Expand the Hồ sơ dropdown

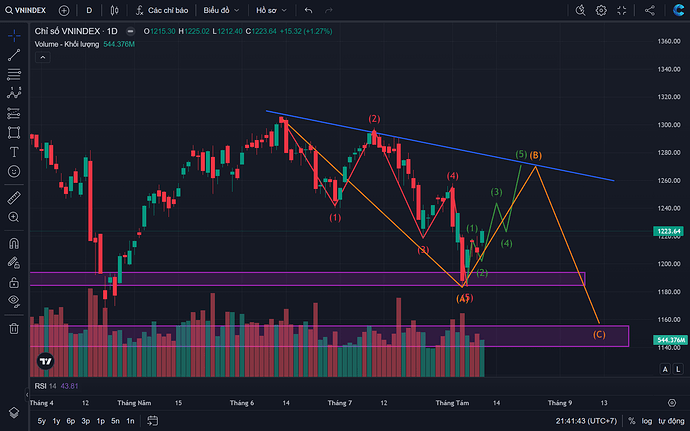(271, 10)
